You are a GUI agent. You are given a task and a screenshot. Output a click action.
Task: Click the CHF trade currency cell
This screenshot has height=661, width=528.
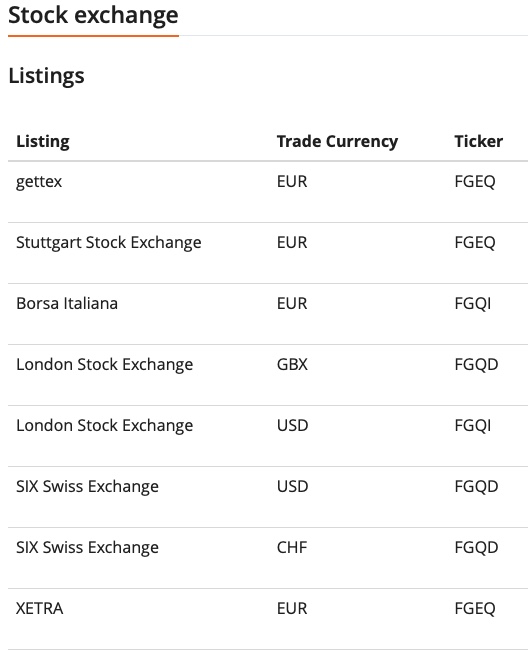[292, 547]
